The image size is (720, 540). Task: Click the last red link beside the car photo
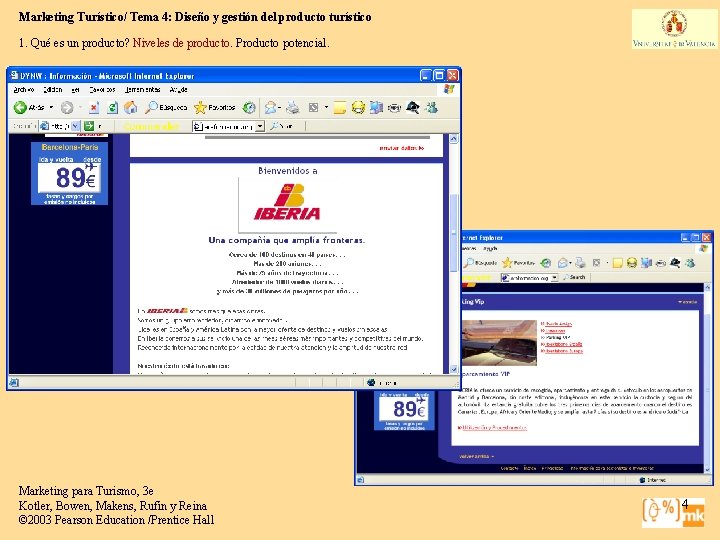(x=562, y=351)
